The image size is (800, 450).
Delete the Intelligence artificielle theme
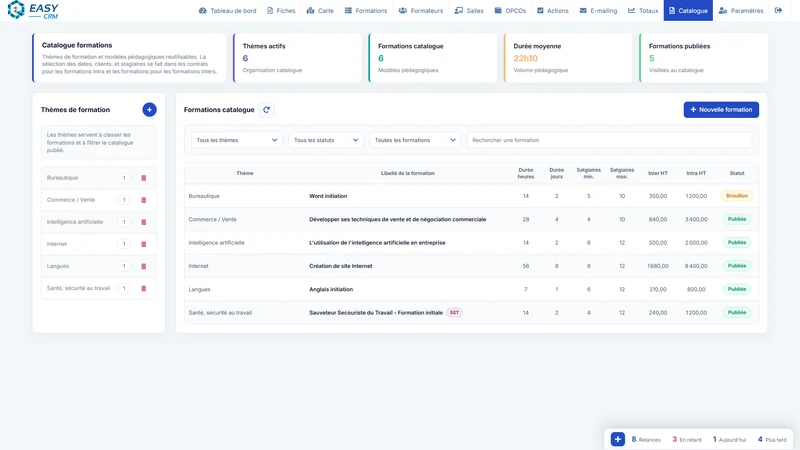[x=143, y=222]
